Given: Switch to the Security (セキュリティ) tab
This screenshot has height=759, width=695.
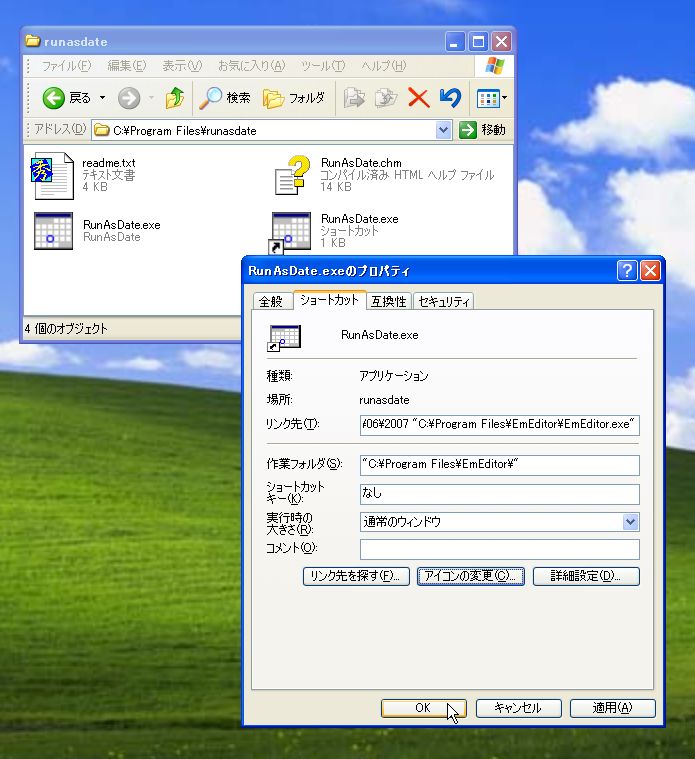Looking at the screenshot, I should (x=443, y=302).
